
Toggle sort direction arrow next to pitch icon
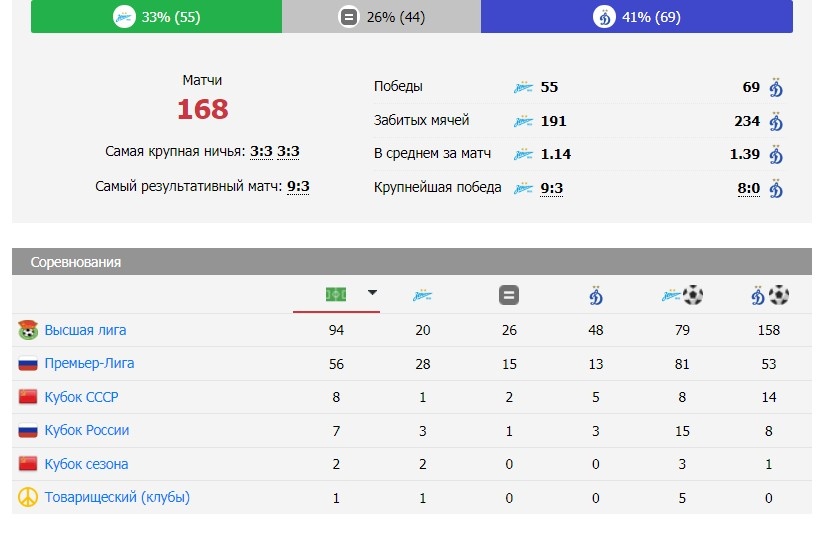pyautogui.click(x=372, y=293)
